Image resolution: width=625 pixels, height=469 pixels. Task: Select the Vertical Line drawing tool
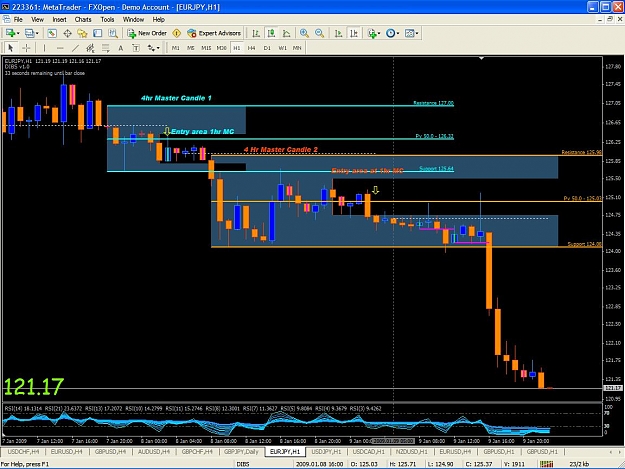(44, 48)
